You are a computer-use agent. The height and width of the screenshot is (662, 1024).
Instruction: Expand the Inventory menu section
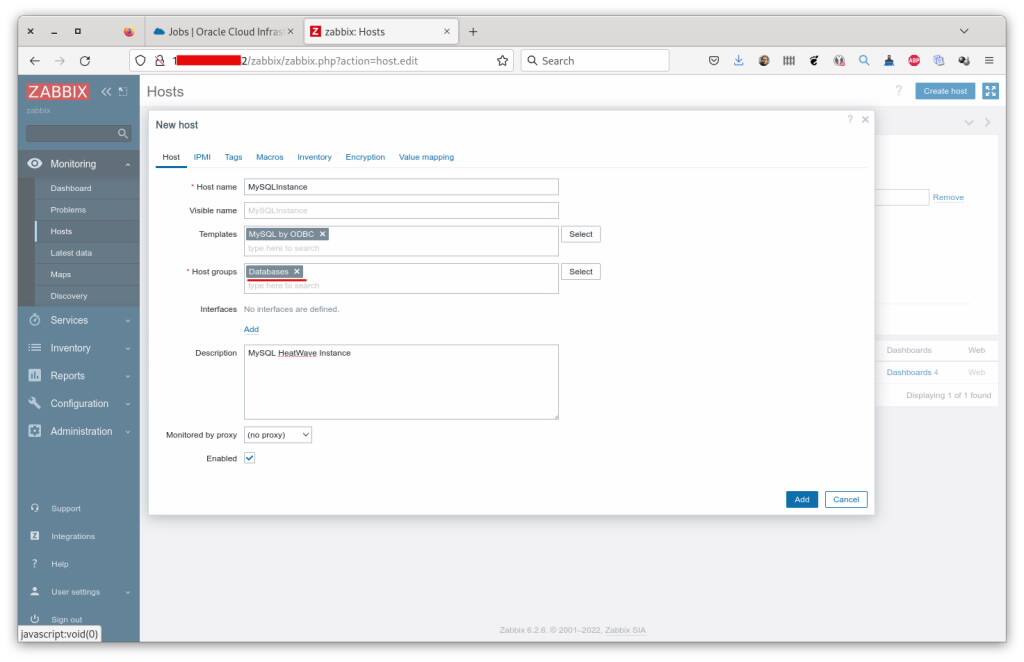pyautogui.click(x=128, y=349)
